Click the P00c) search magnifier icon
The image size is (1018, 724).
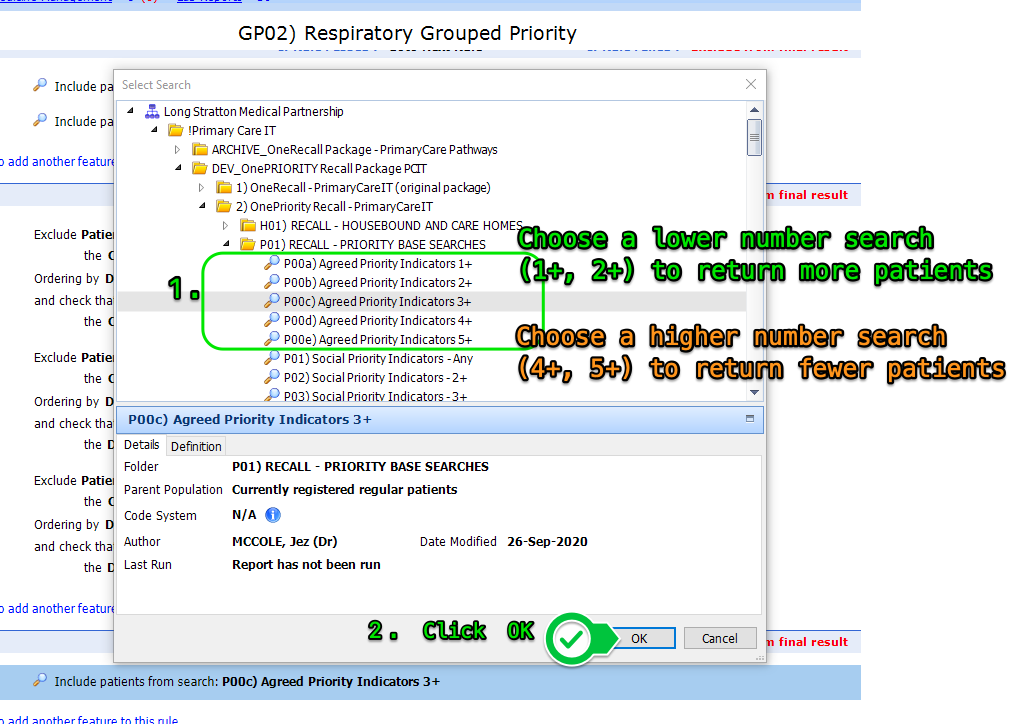pos(272,301)
